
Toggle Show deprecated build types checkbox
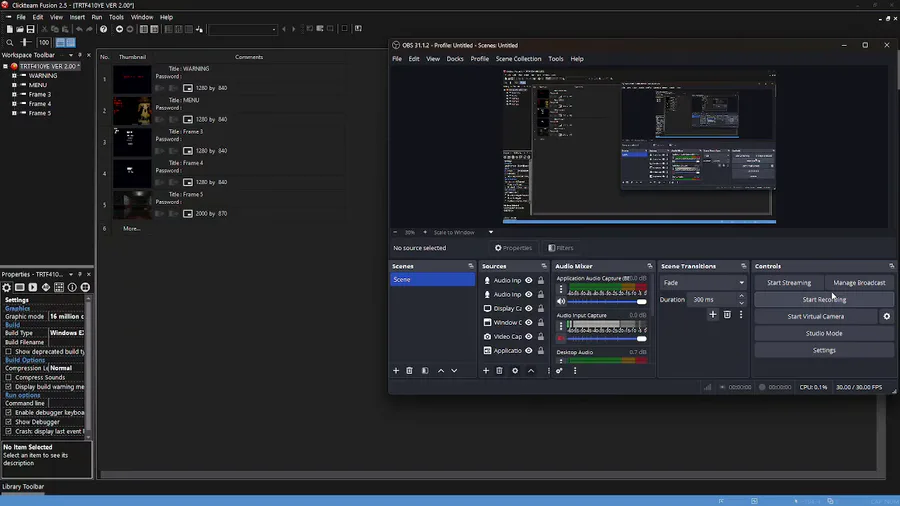point(9,351)
